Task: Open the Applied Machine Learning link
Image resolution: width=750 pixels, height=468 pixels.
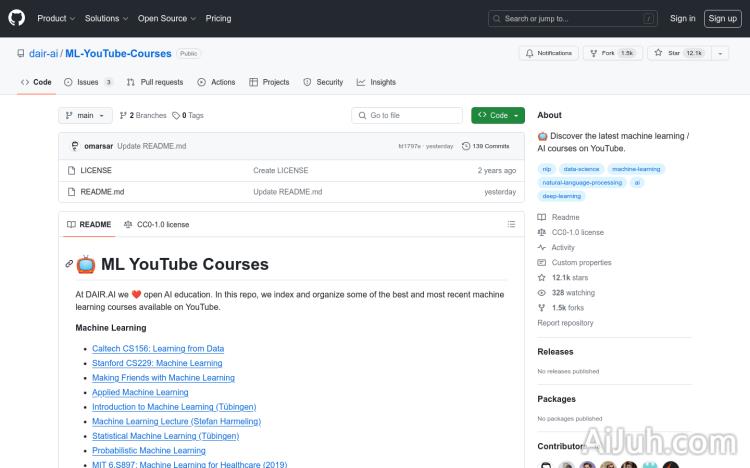Action: 140,392
